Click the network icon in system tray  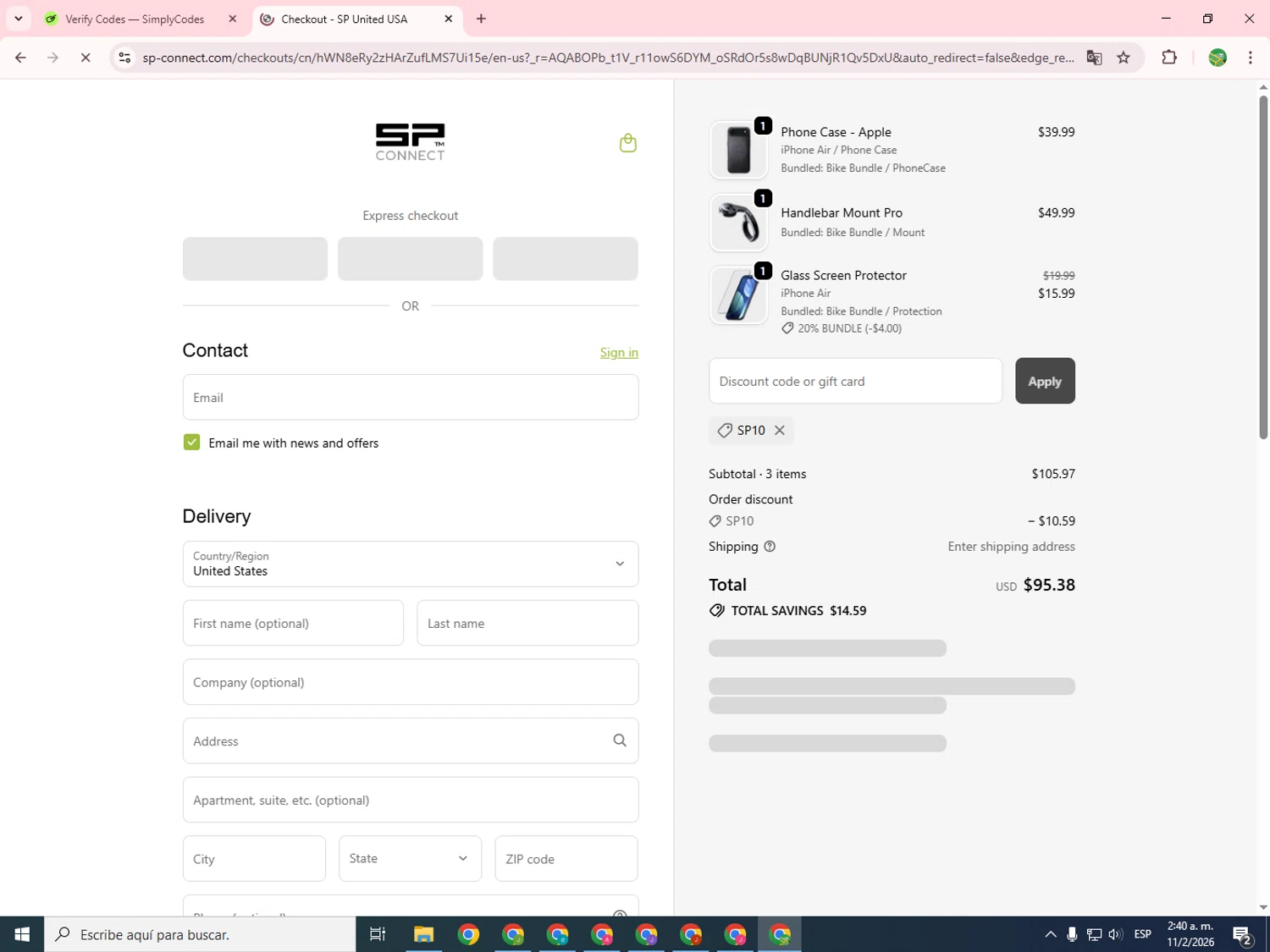1094,934
